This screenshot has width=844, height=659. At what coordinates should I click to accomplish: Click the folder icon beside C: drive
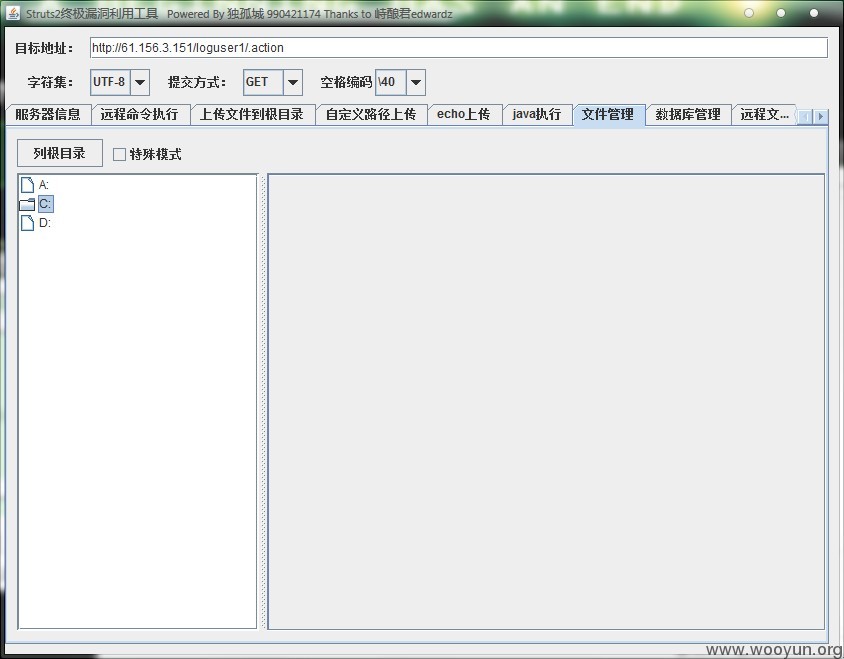pos(27,204)
